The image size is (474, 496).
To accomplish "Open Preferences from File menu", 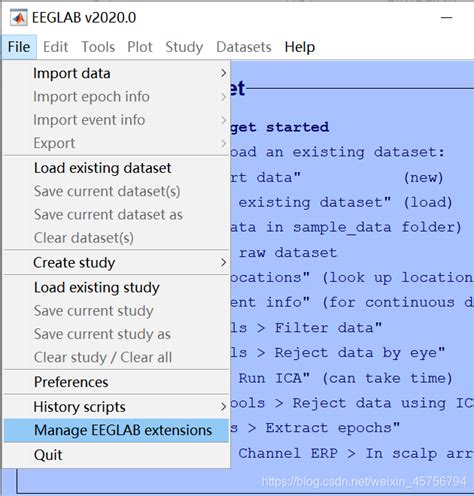I will 116,382.
